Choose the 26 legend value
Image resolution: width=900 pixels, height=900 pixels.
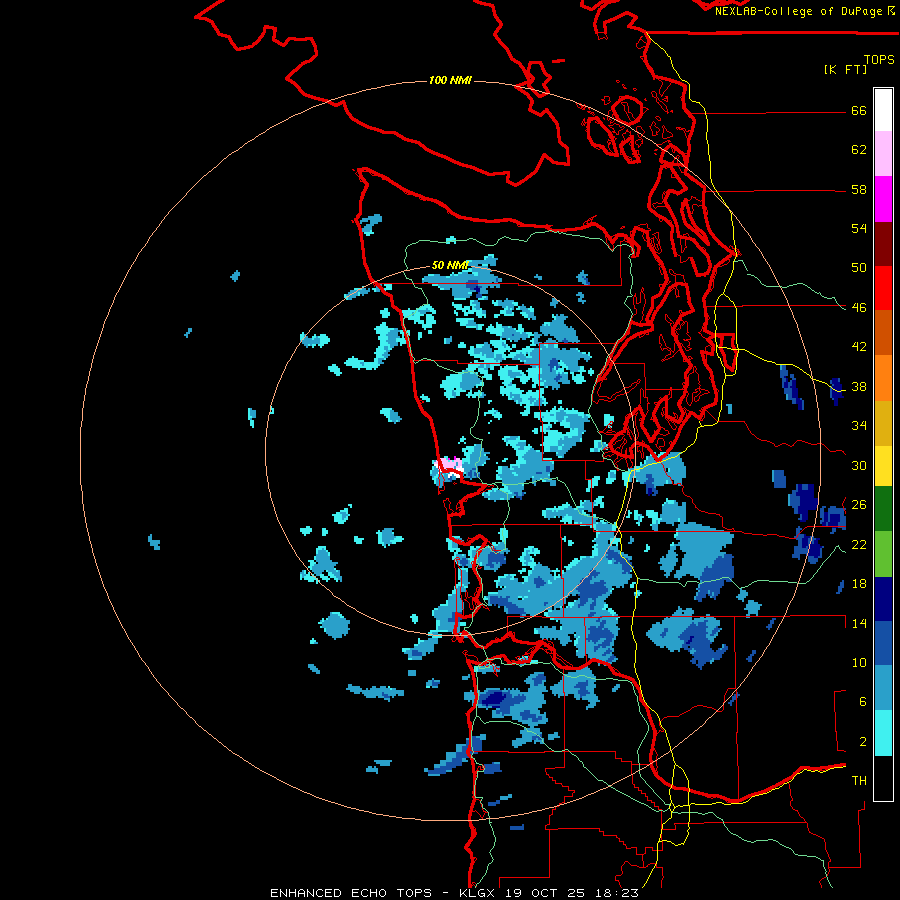[x=859, y=505]
